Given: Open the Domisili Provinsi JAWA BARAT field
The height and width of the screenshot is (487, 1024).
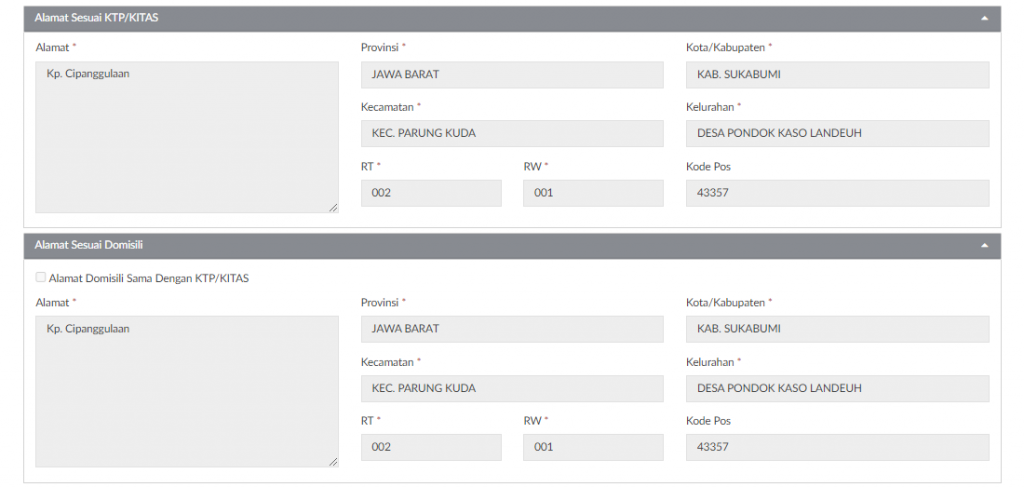Looking at the screenshot, I should (x=512, y=329).
